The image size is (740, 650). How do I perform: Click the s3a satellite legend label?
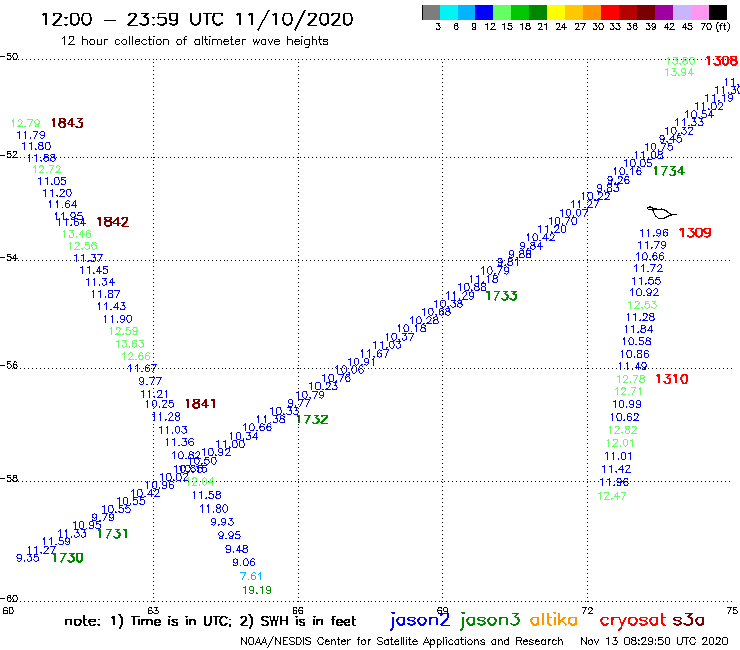coord(688,620)
